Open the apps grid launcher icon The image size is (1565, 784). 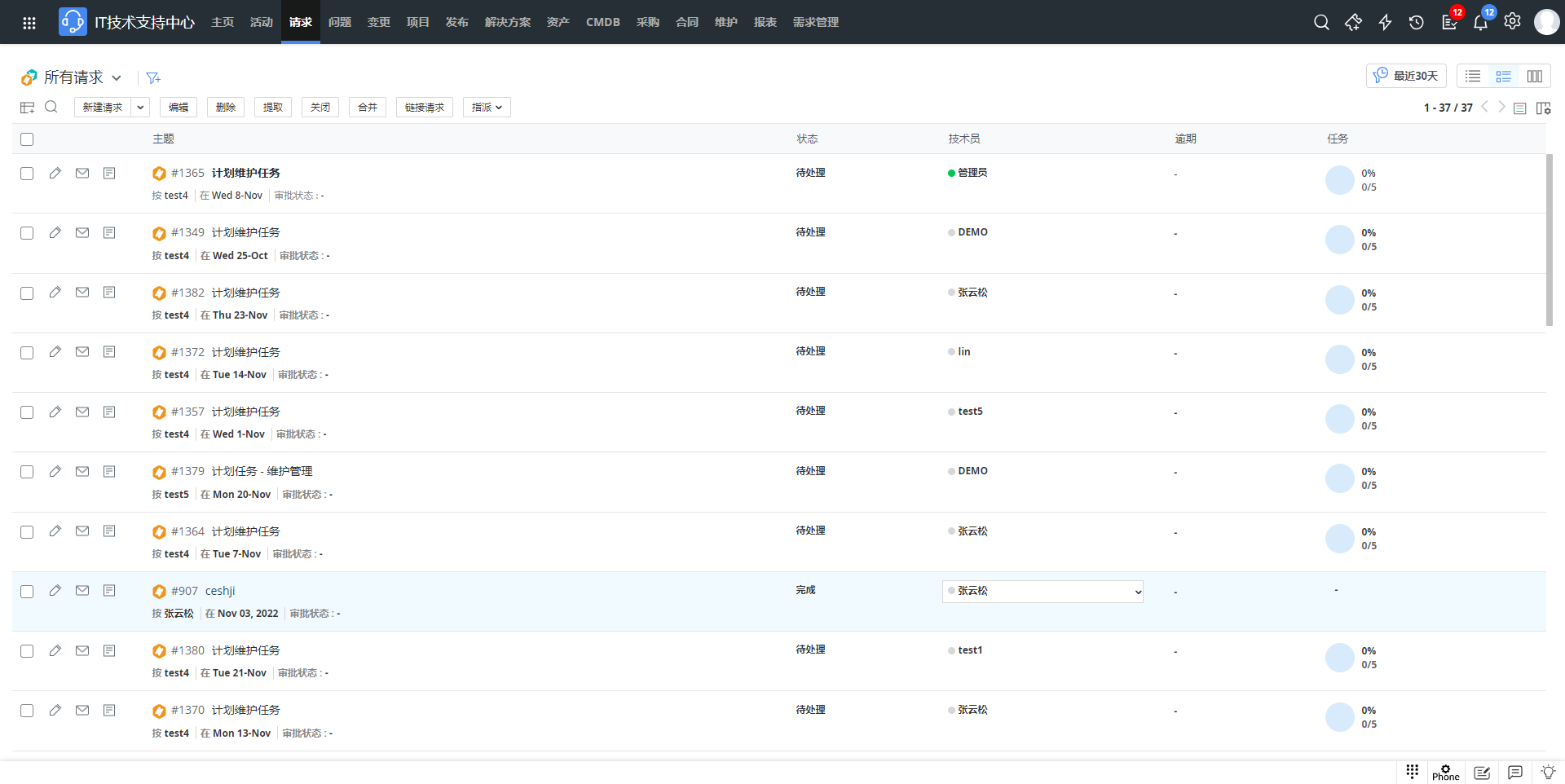click(x=29, y=23)
